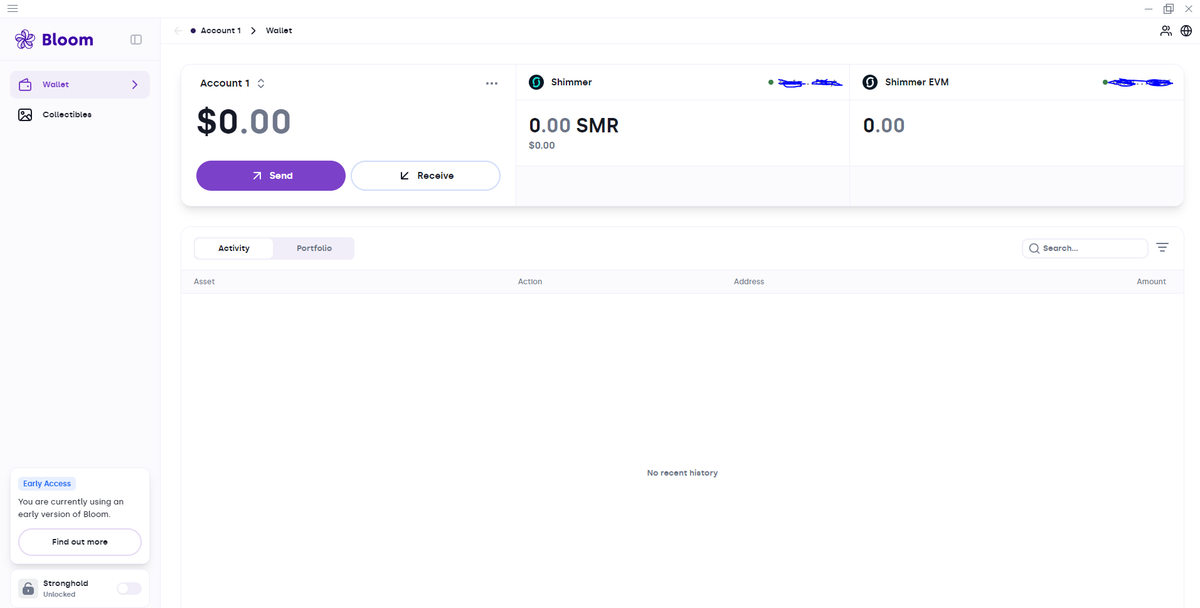
Task: Go back using the left arrow
Action: (x=178, y=31)
